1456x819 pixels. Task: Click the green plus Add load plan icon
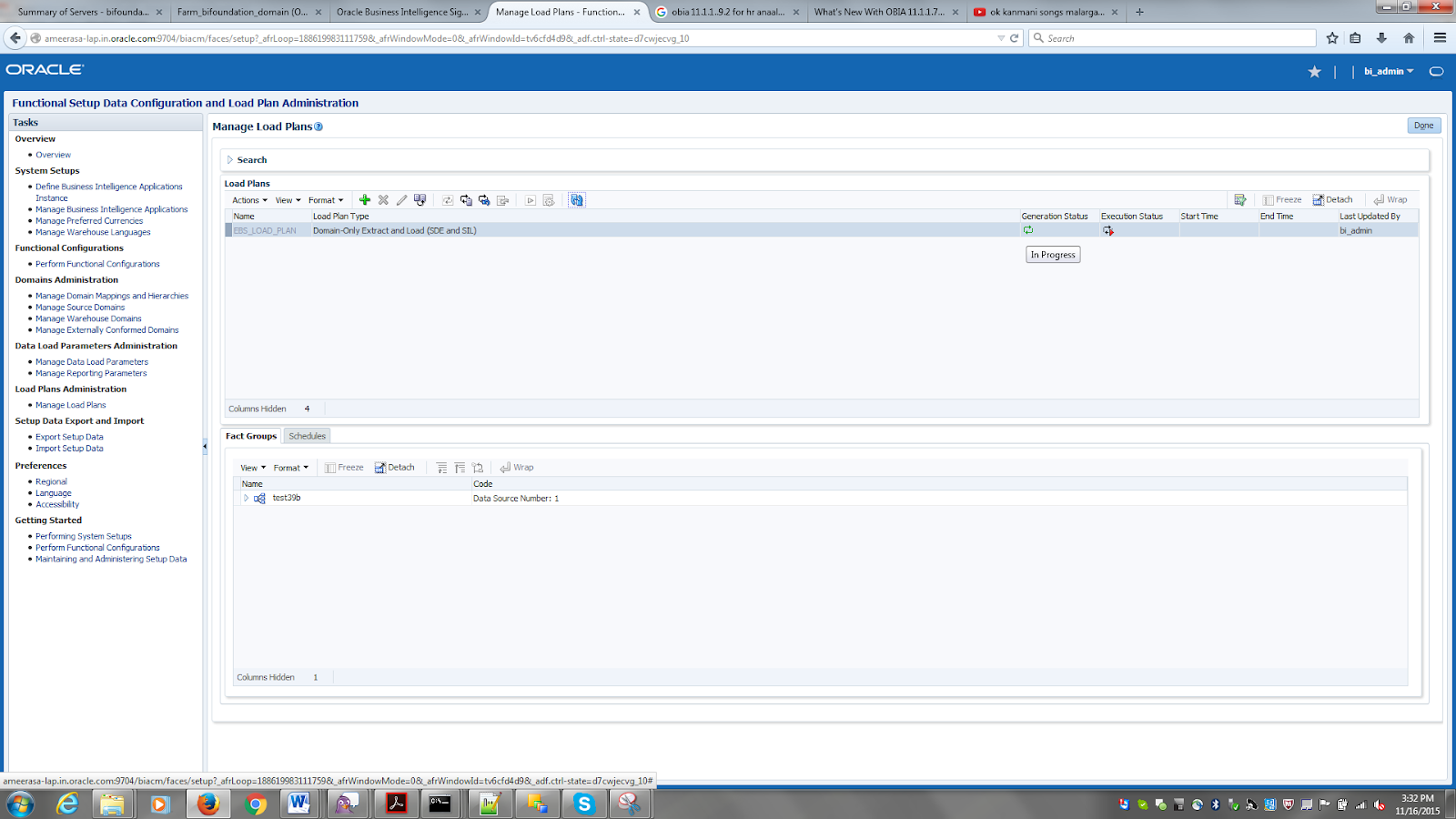365,200
